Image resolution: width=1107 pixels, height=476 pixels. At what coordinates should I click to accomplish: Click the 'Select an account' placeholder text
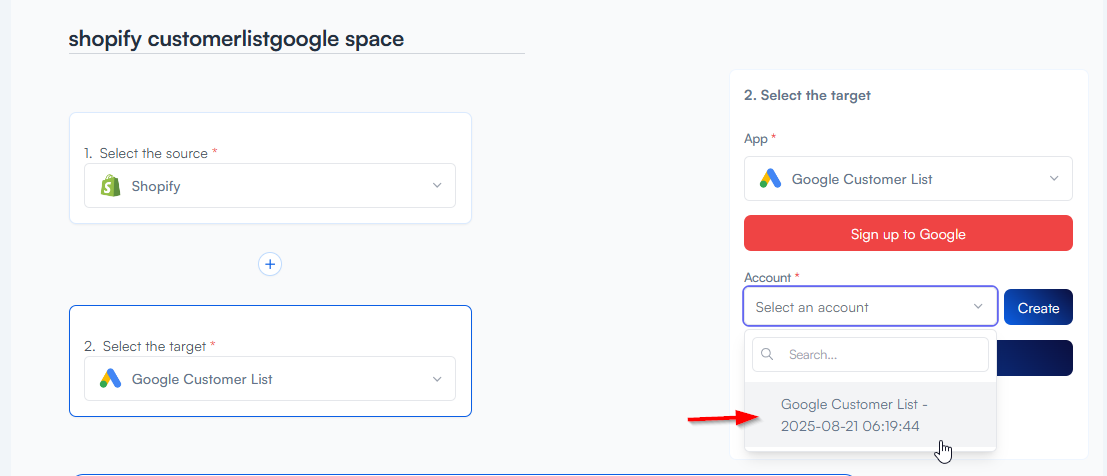coord(812,307)
